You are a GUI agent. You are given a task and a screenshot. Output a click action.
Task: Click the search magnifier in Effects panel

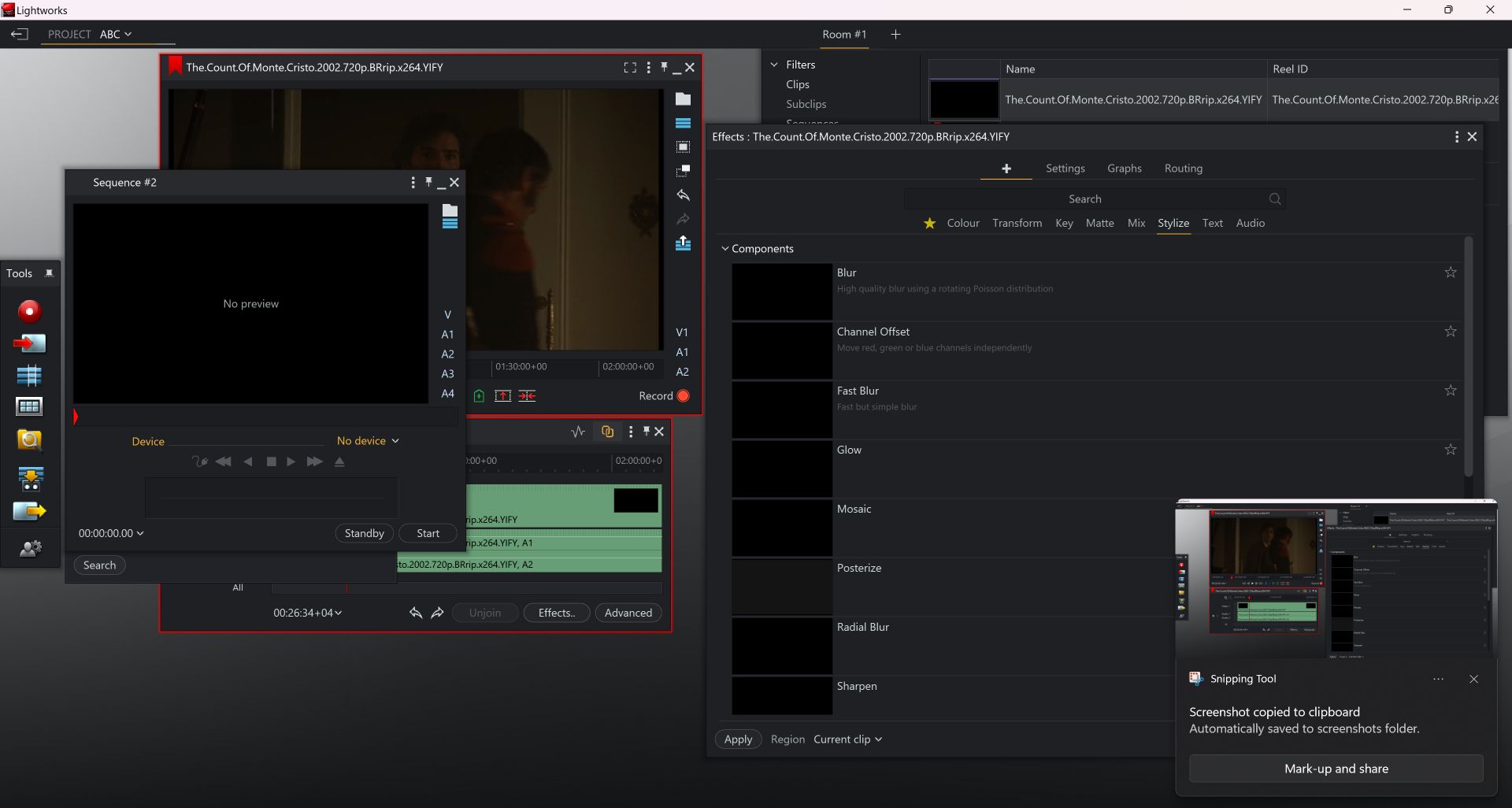(x=1275, y=199)
